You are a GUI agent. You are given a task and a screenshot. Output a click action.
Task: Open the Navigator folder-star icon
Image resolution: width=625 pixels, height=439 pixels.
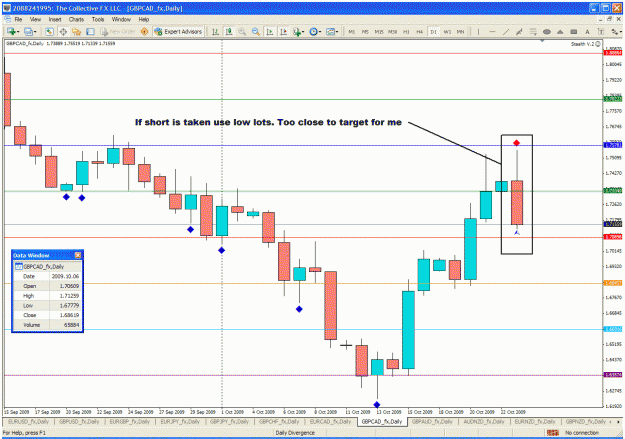pyautogui.click(x=77, y=31)
